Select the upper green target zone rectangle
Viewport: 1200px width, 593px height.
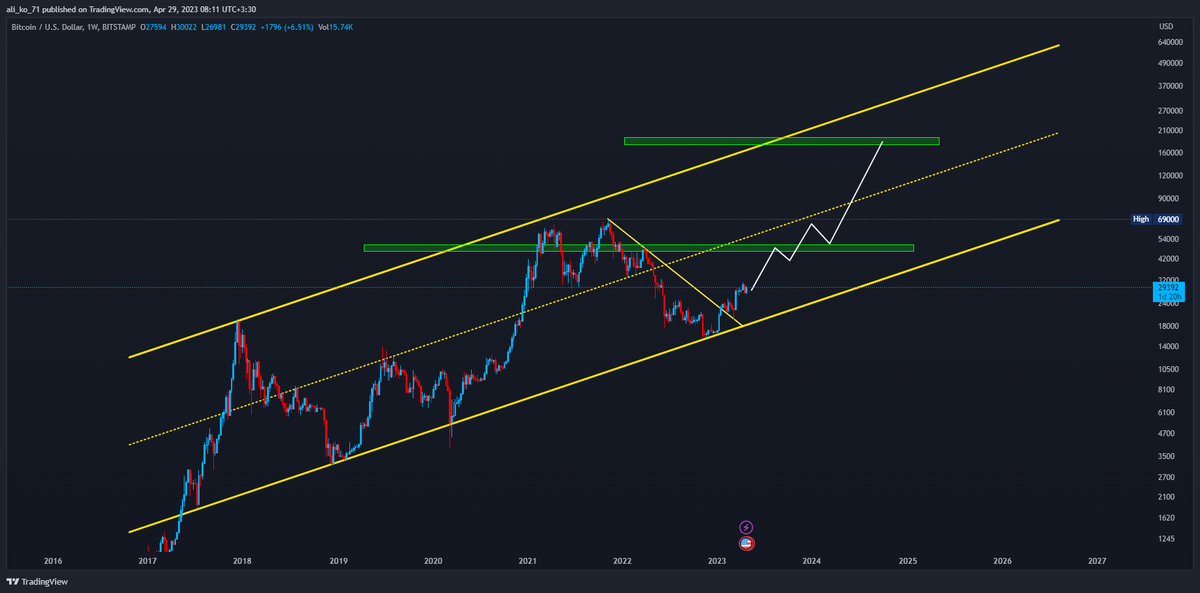click(x=780, y=141)
